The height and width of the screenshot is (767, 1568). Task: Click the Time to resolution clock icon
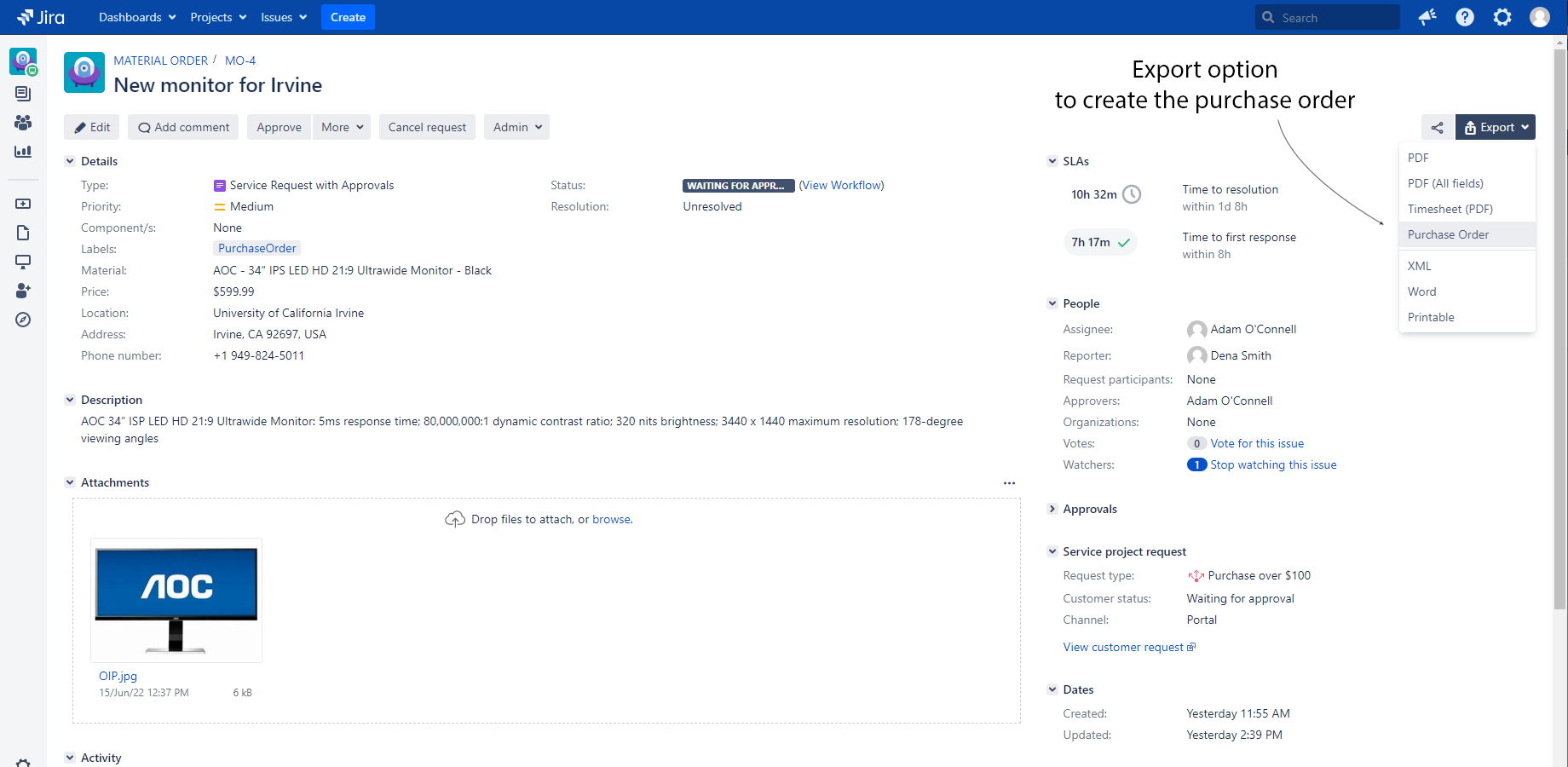pyautogui.click(x=1132, y=194)
